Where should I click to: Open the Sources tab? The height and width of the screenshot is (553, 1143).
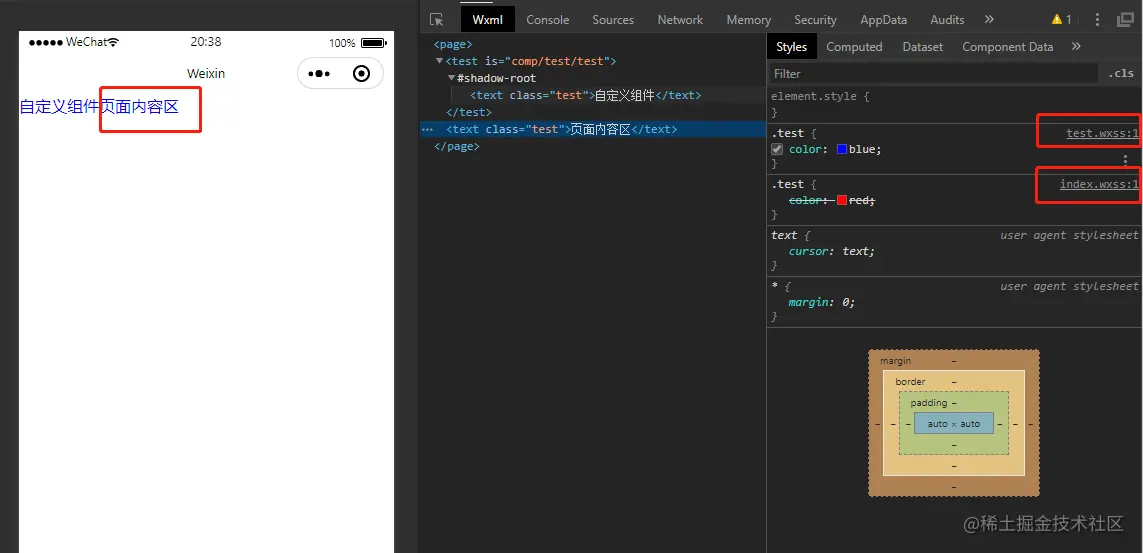coord(613,20)
